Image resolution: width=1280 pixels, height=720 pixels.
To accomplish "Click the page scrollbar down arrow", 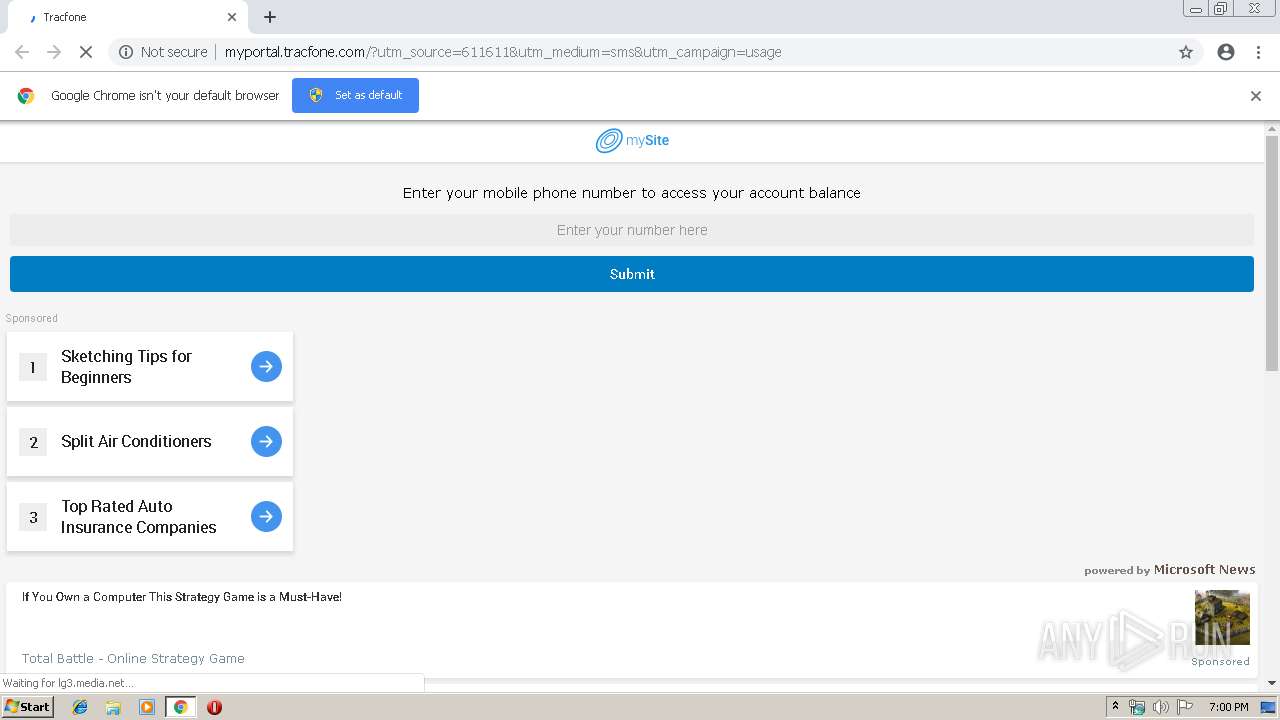I will pos(1272,683).
